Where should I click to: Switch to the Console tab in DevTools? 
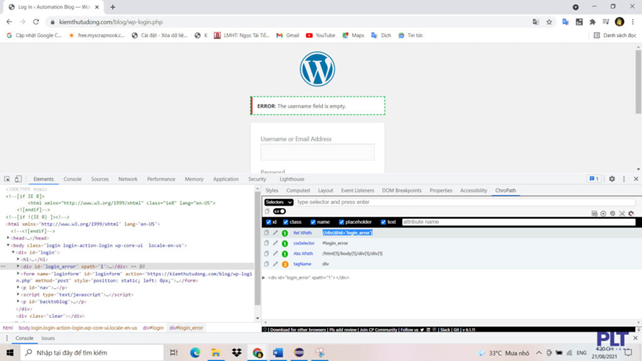pyautogui.click(x=72, y=179)
